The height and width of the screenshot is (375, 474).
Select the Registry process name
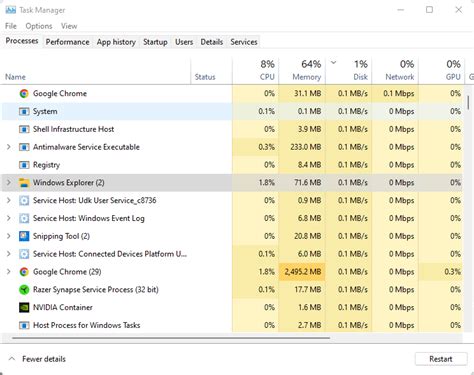[46, 165]
